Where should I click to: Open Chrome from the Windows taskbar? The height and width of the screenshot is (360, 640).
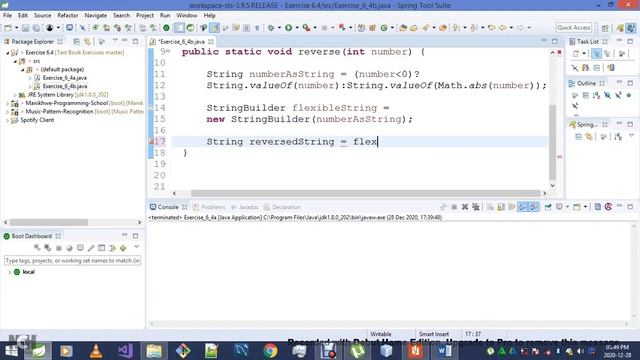tap(270, 351)
